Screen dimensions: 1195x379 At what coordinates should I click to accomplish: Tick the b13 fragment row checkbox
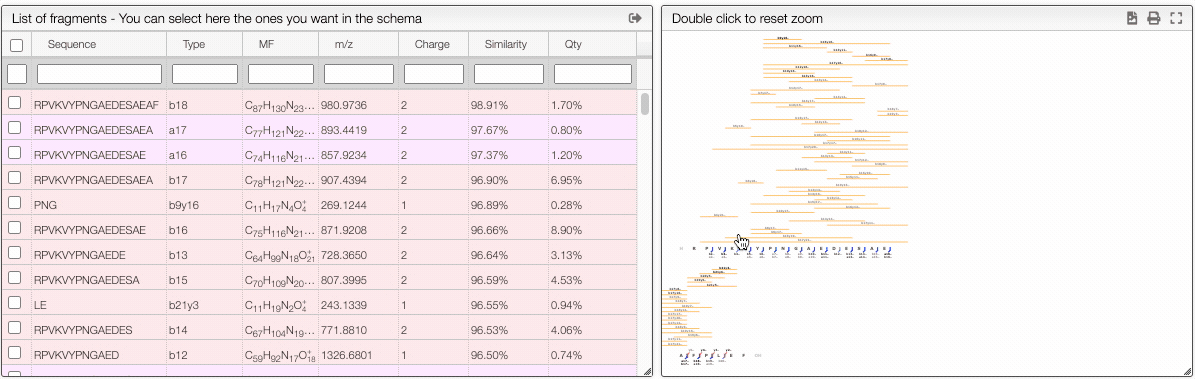click(x=14, y=252)
